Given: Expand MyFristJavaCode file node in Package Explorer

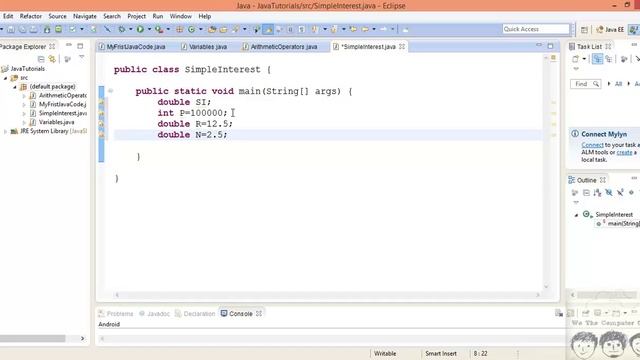Looking at the screenshot, I should pyautogui.click(x=24, y=104).
